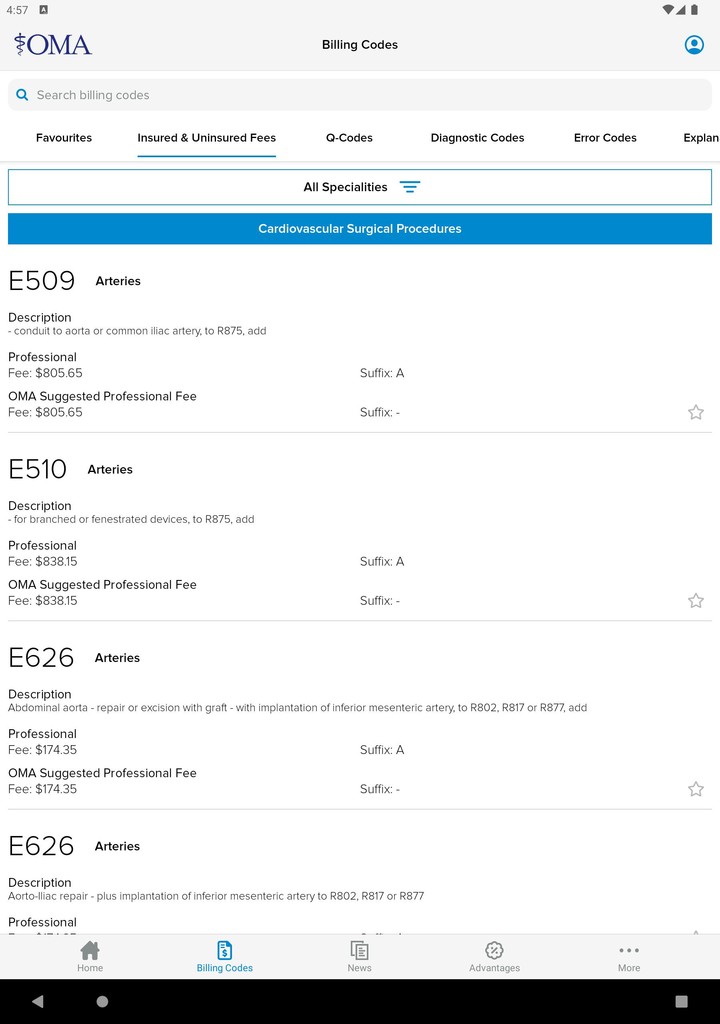Select the Billing Codes navigation icon
This screenshot has height=1024, width=720.
225,950
